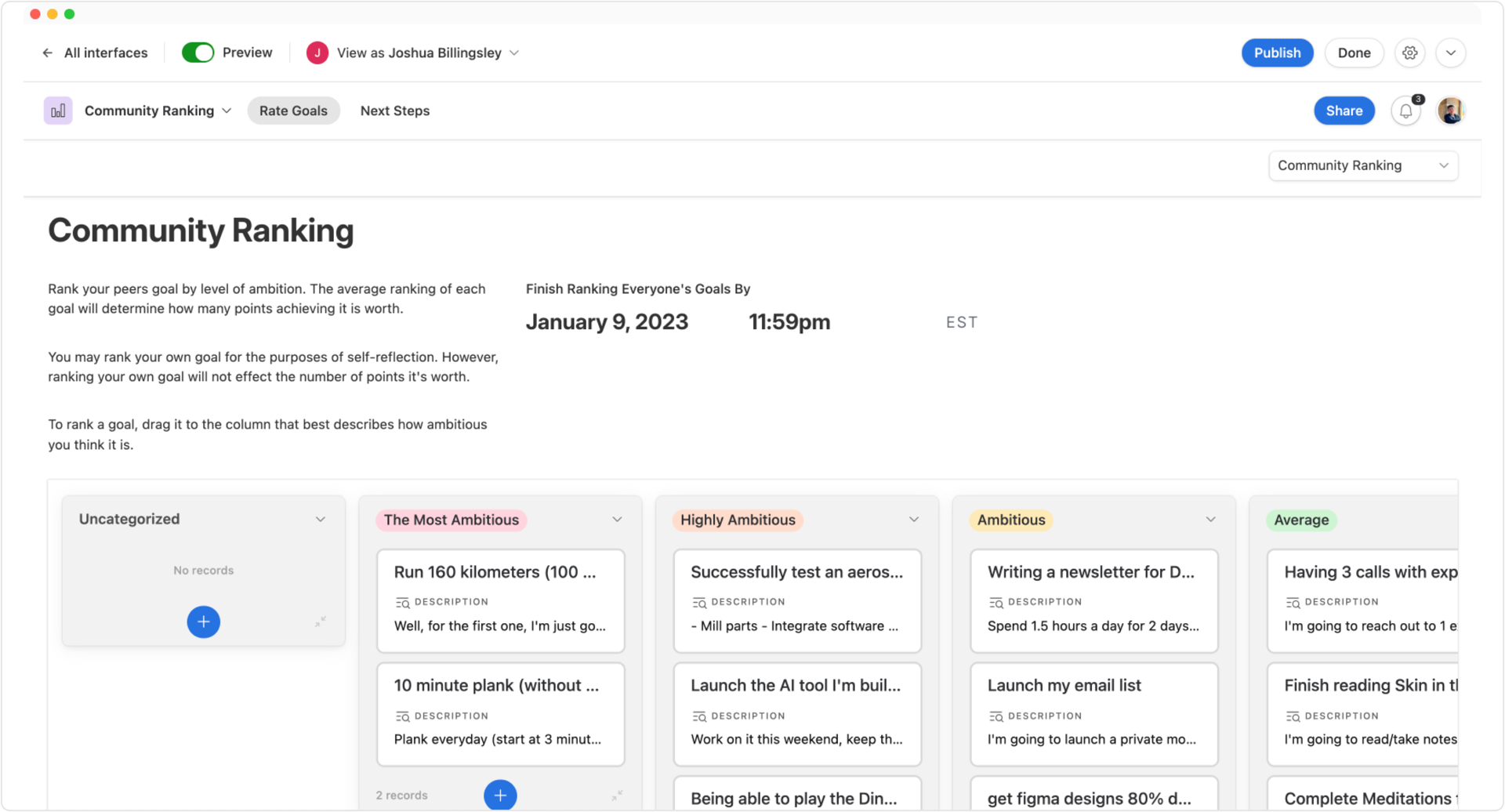Click description icon on Successfully test an aeros card
Screen dimensions: 1505x812
(699, 602)
